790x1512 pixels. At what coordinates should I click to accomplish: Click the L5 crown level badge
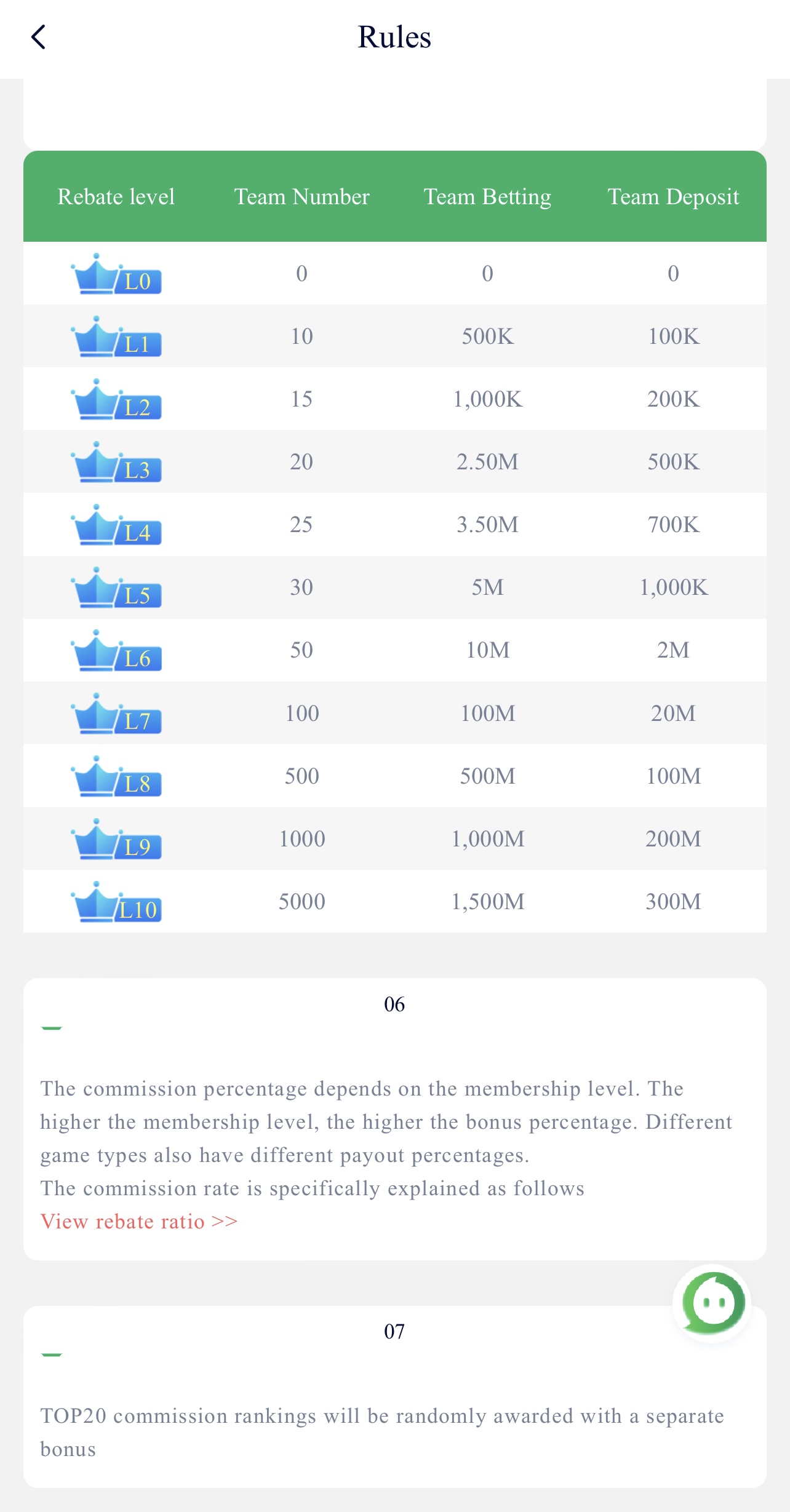pyautogui.click(x=116, y=587)
